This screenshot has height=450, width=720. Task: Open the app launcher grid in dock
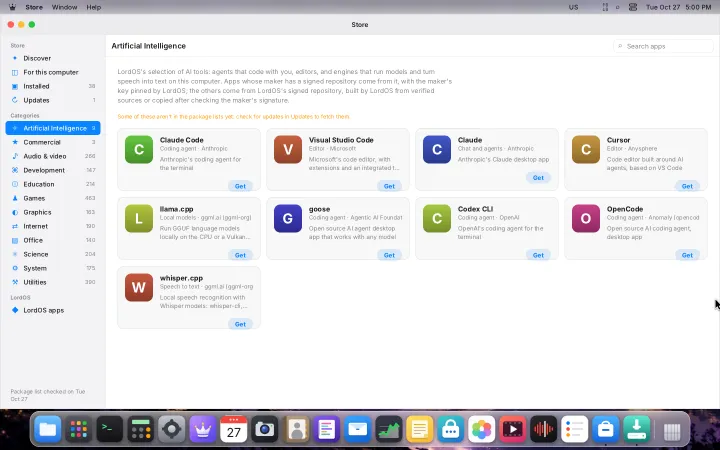(x=79, y=430)
